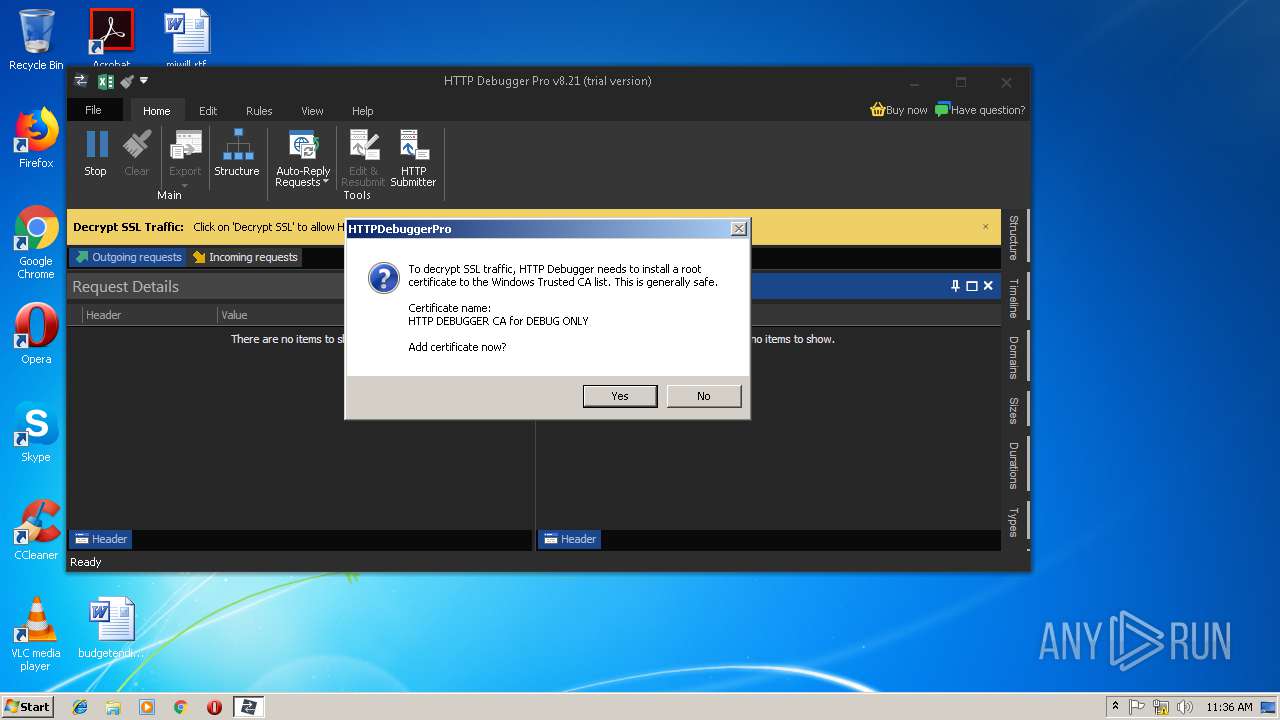
Task: Close the HTTPDebuggerPro dialog with X
Action: (738, 229)
